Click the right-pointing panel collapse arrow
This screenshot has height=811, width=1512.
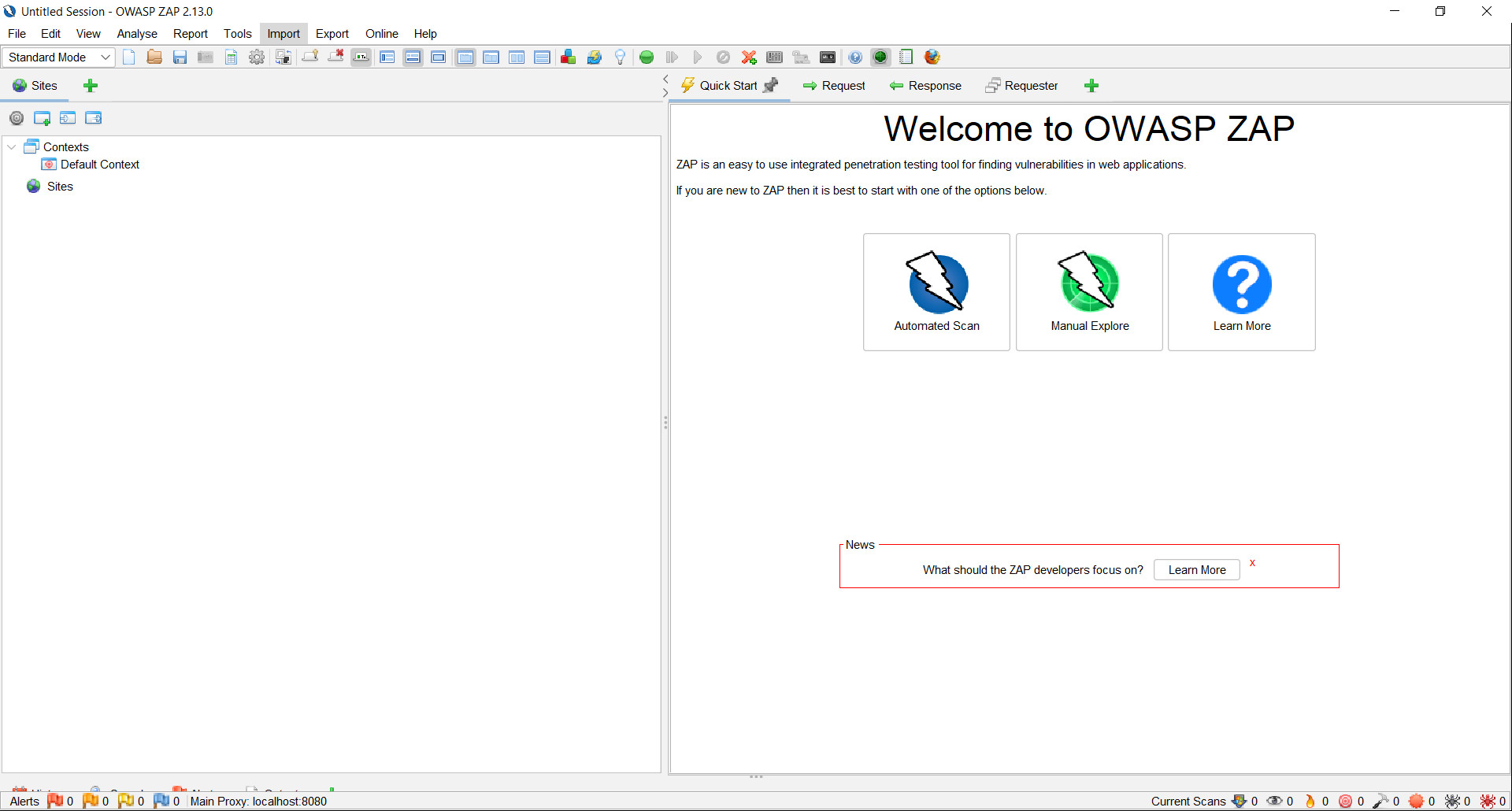tap(665, 93)
